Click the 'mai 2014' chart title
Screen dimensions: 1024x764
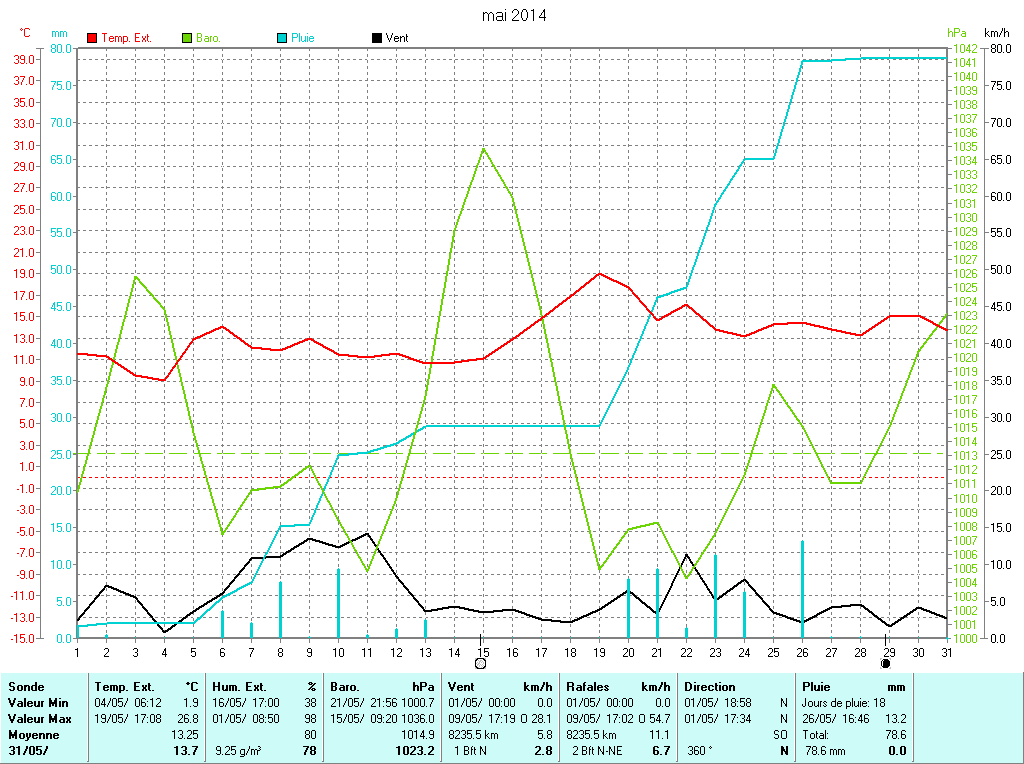pyautogui.click(x=513, y=15)
